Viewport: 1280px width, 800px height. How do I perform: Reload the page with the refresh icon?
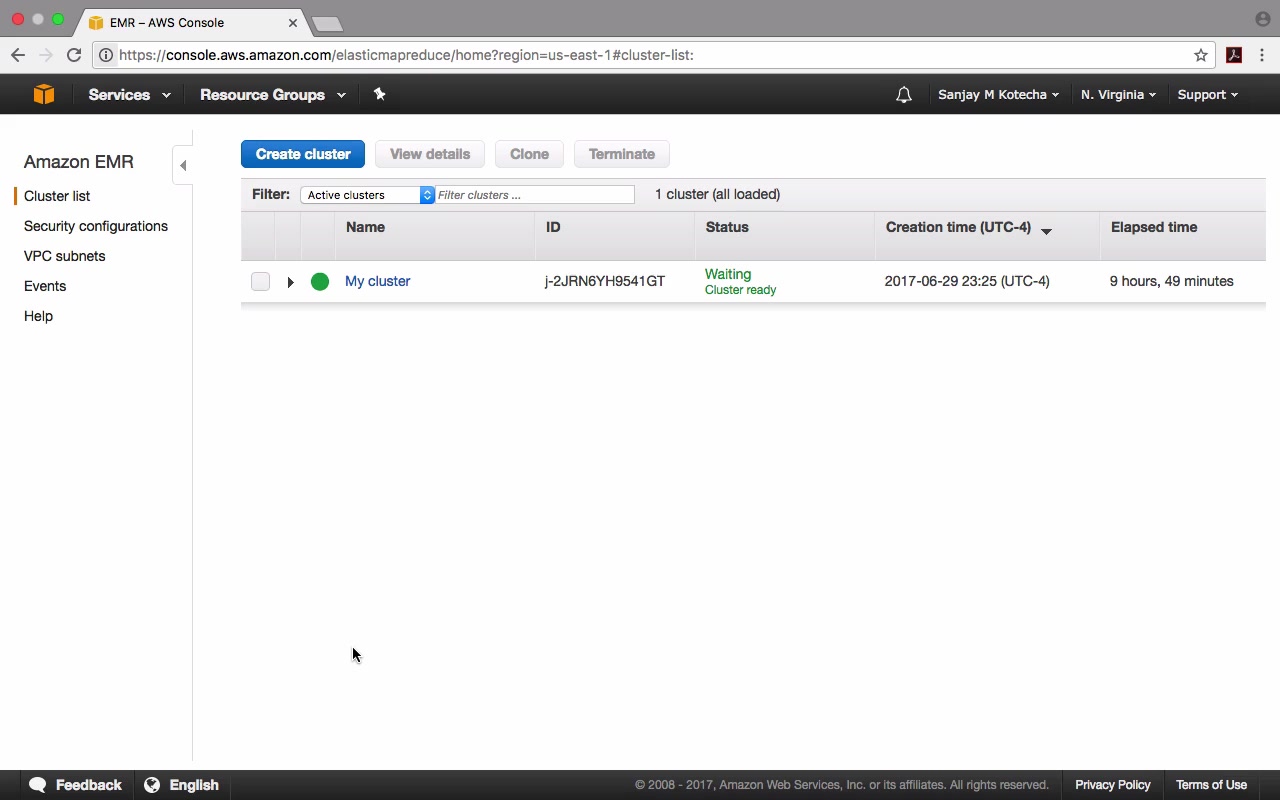[x=74, y=55]
